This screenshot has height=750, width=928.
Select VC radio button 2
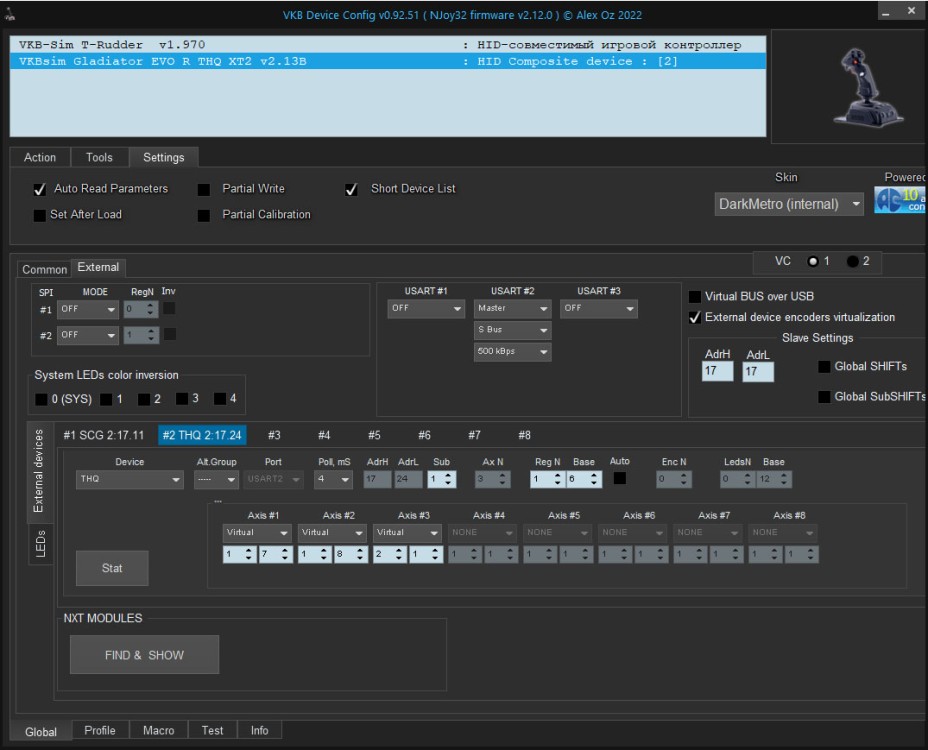tap(852, 261)
